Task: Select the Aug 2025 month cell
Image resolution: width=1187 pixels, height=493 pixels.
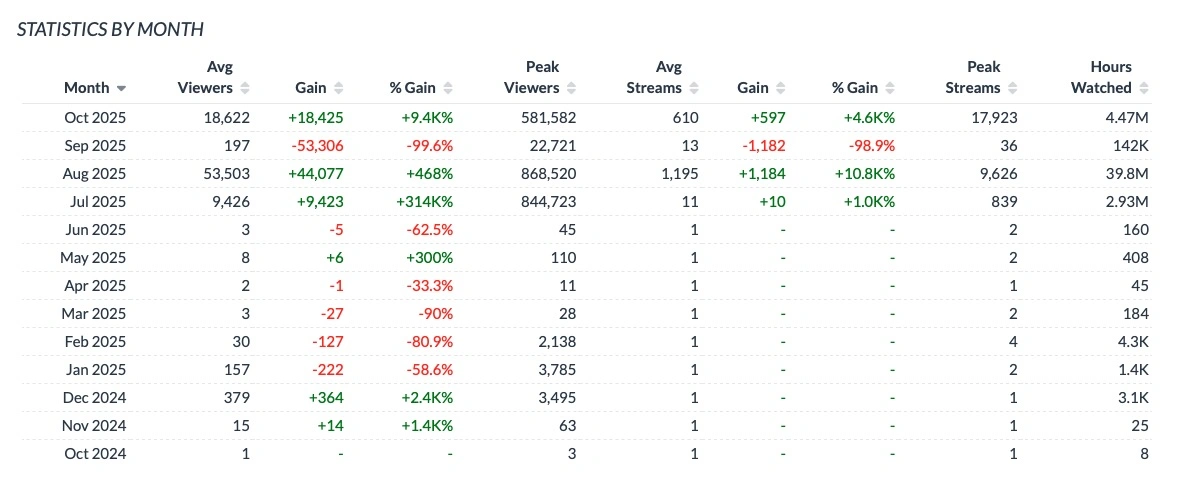Action: click(x=95, y=173)
